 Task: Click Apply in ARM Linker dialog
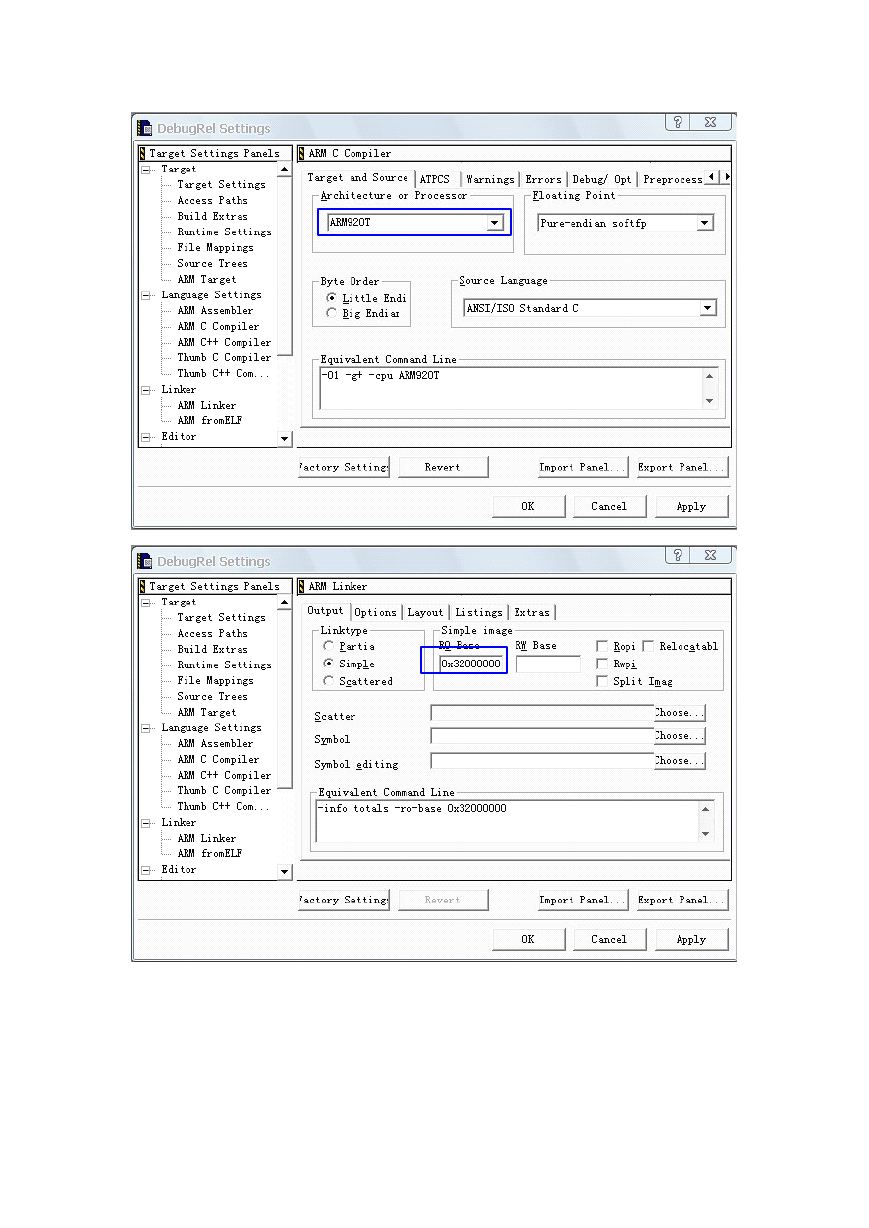click(x=691, y=939)
